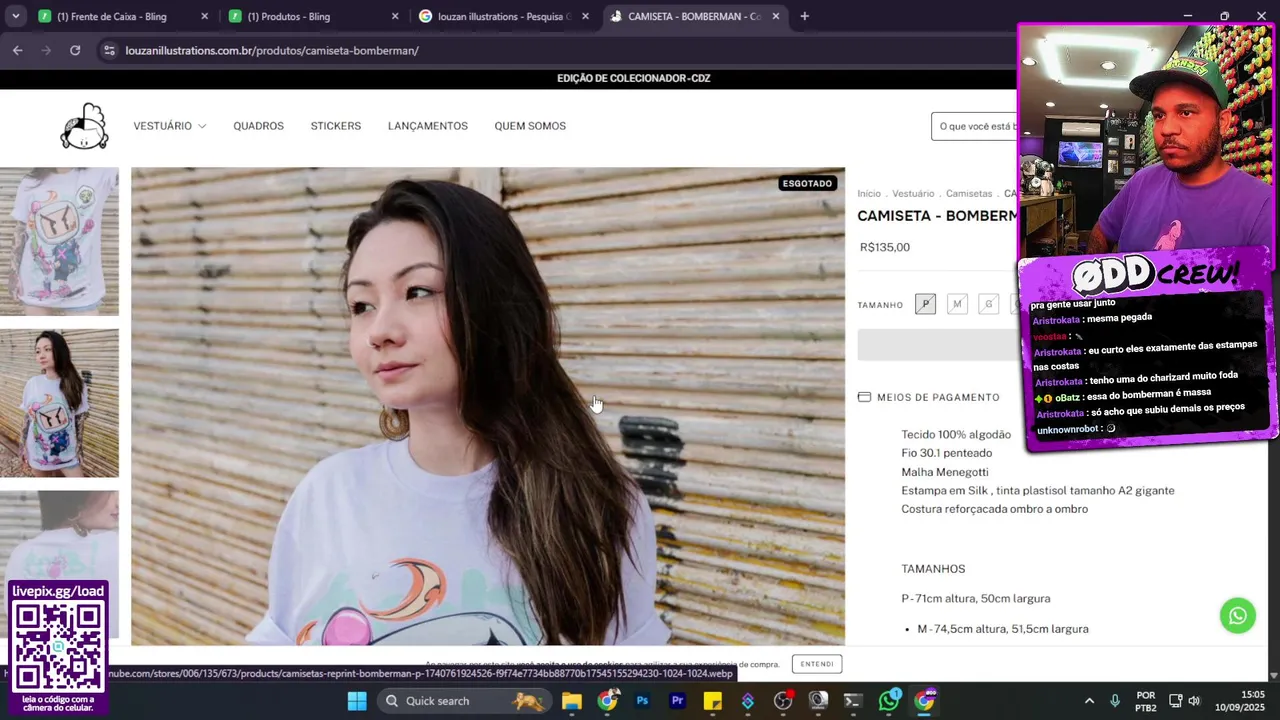Screen dimensions: 1280x720
Task: Open Photoshop from the taskbar
Action: (x=642, y=701)
